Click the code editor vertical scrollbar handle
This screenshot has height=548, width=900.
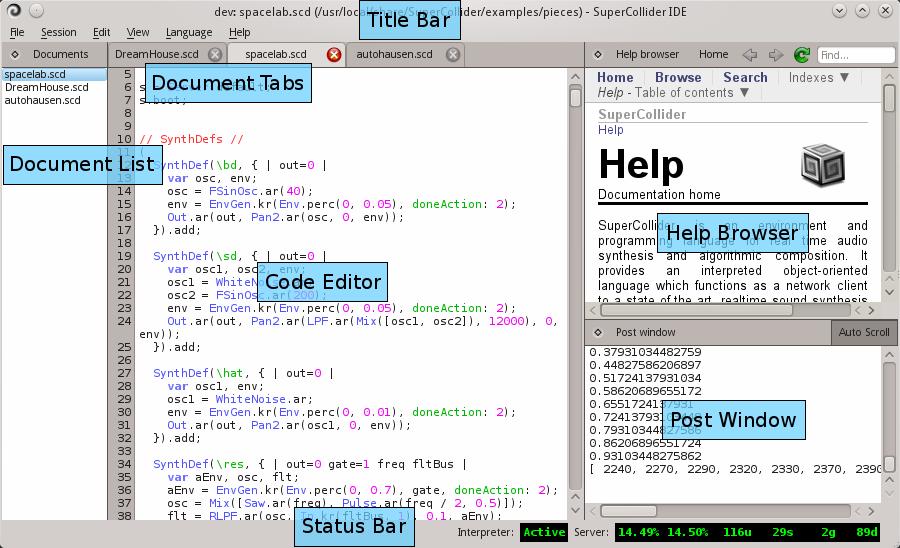576,96
